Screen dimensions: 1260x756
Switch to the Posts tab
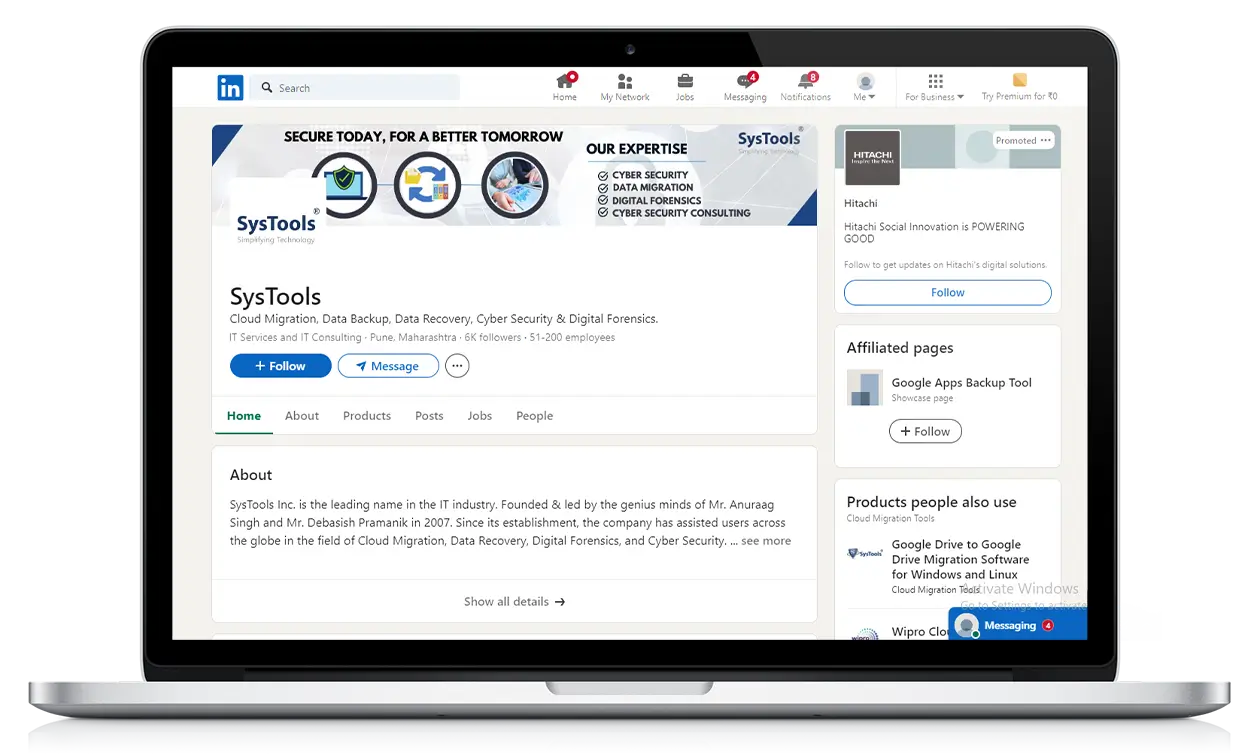point(429,416)
